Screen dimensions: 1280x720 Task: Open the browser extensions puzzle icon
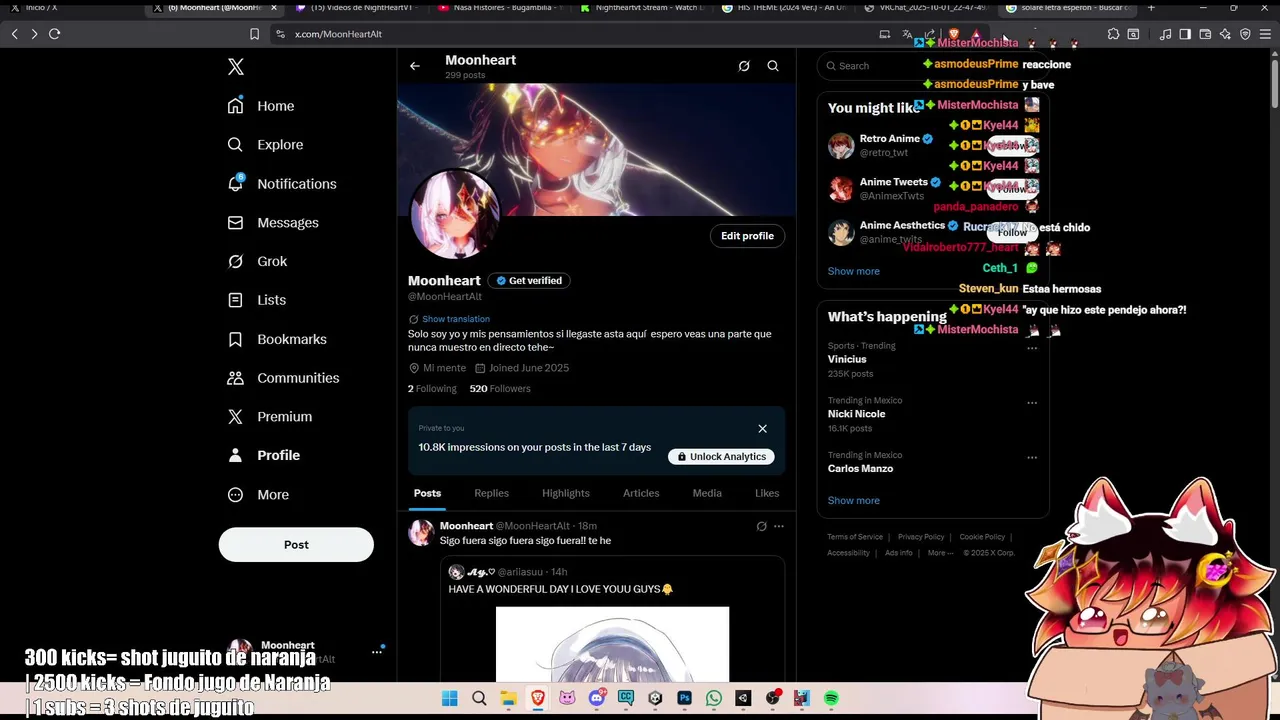pyautogui.click(x=1113, y=34)
